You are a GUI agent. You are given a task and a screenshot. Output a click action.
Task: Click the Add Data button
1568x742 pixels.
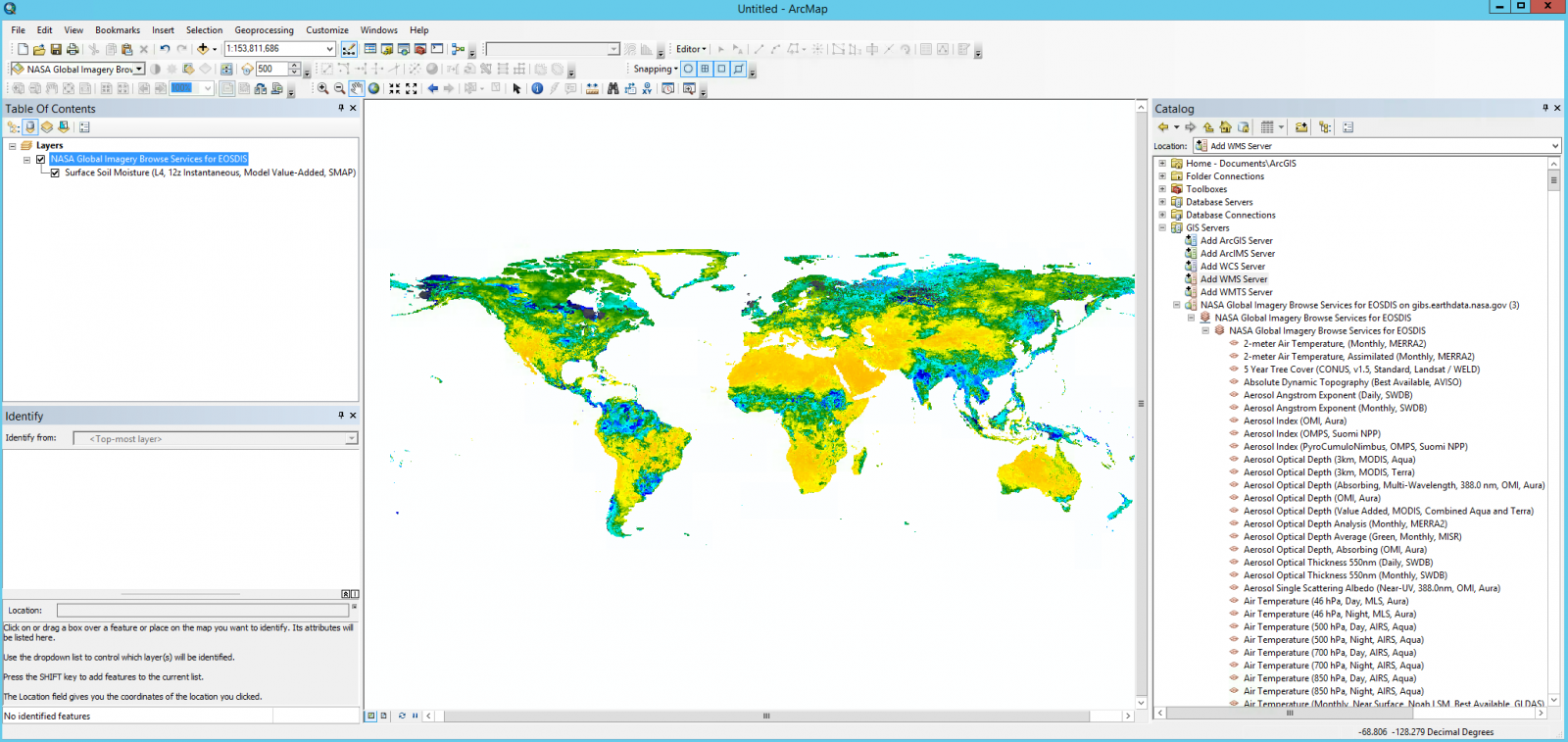[x=202, y=49]
